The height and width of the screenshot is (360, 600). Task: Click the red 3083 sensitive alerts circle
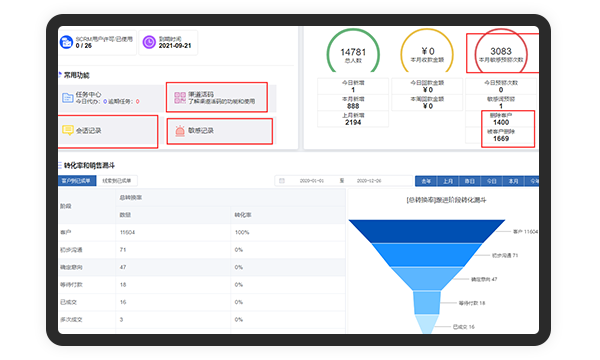[501, 52]
